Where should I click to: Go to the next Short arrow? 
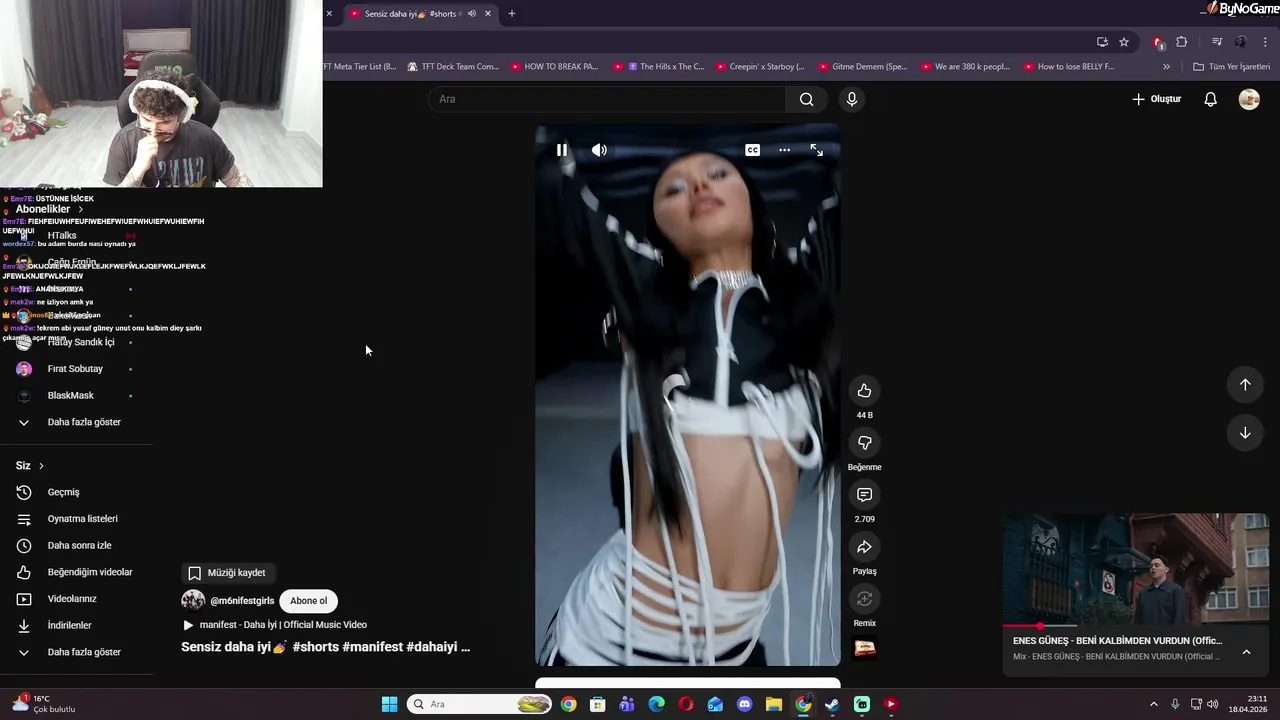coord(1245,433)
